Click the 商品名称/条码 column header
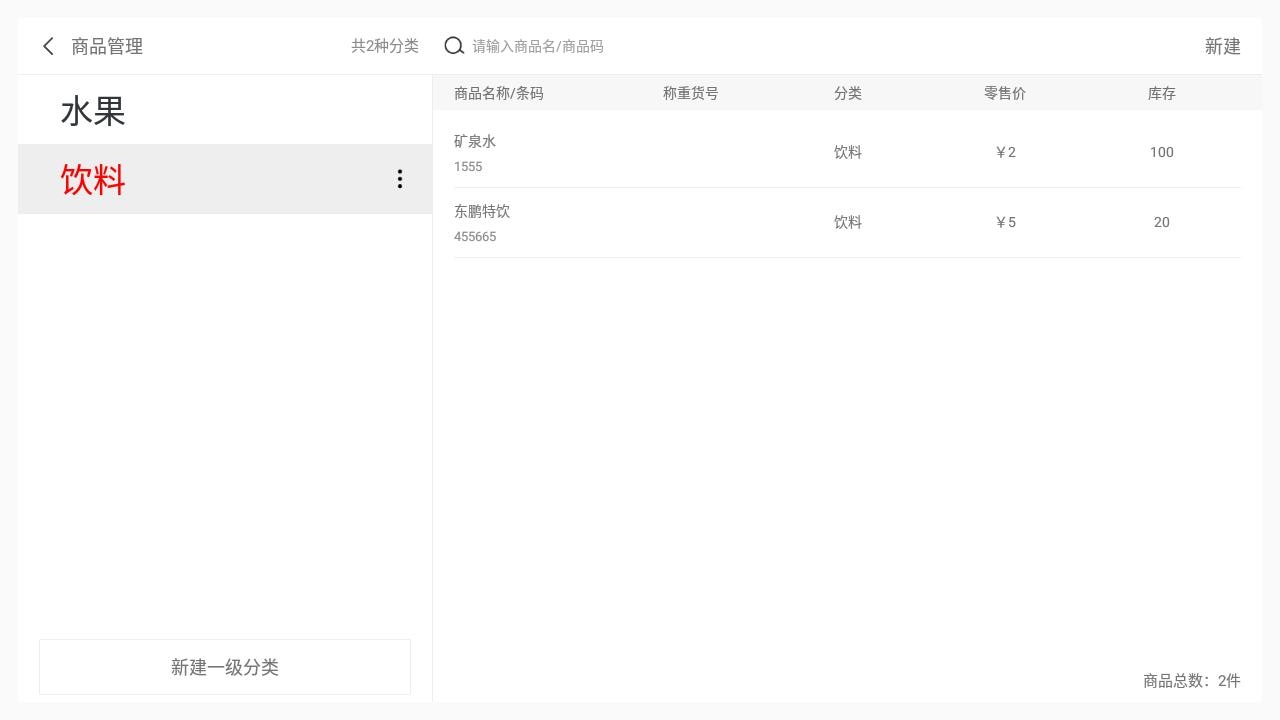 tap(499, 93)
